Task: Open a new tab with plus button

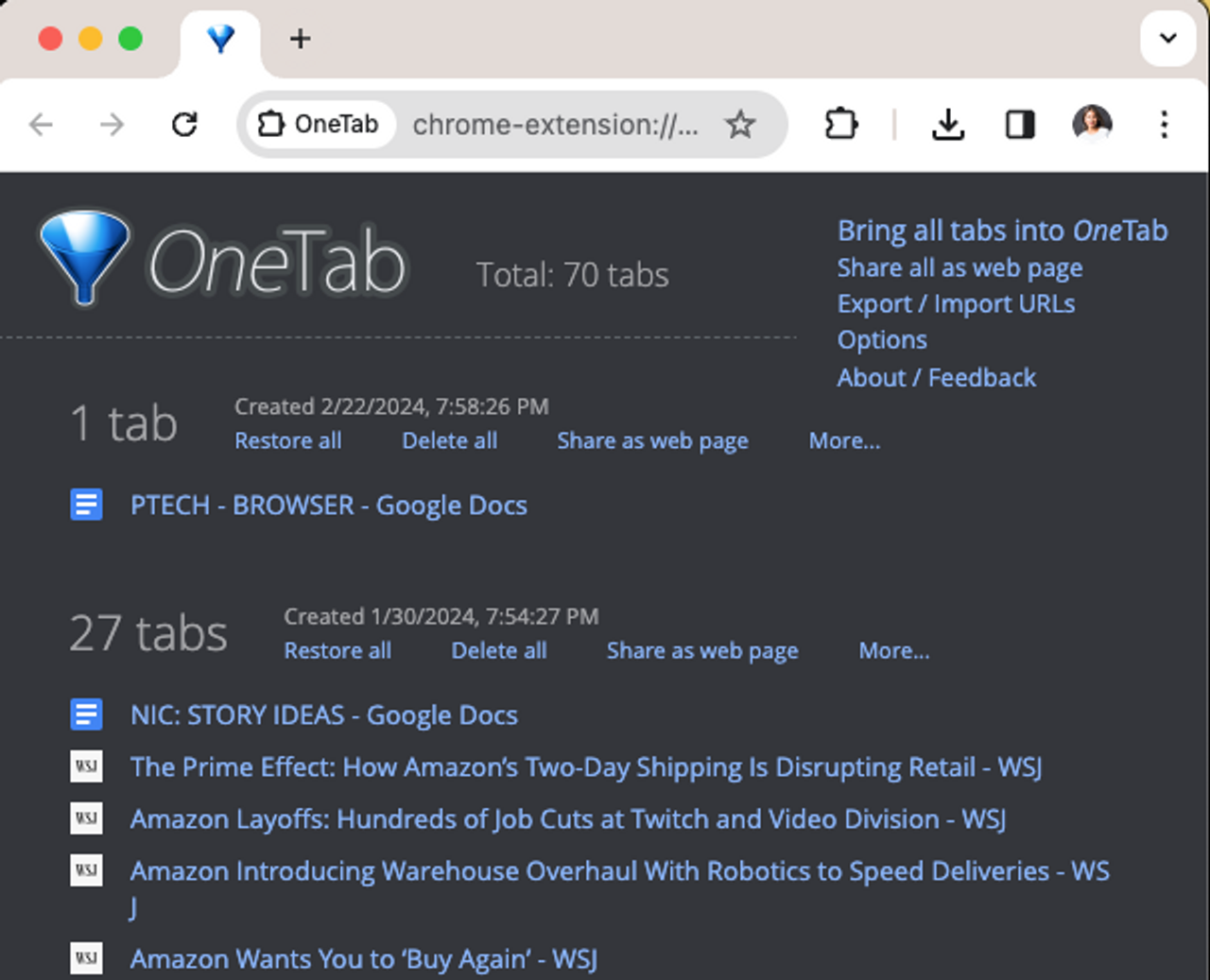Action: pos(300,39)
